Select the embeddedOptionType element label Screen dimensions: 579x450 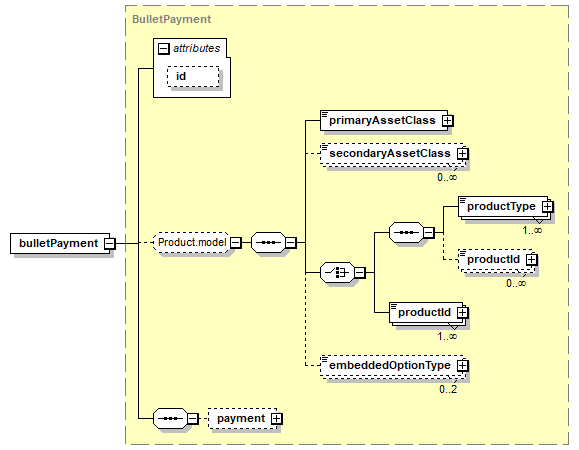tap(390, 365)
